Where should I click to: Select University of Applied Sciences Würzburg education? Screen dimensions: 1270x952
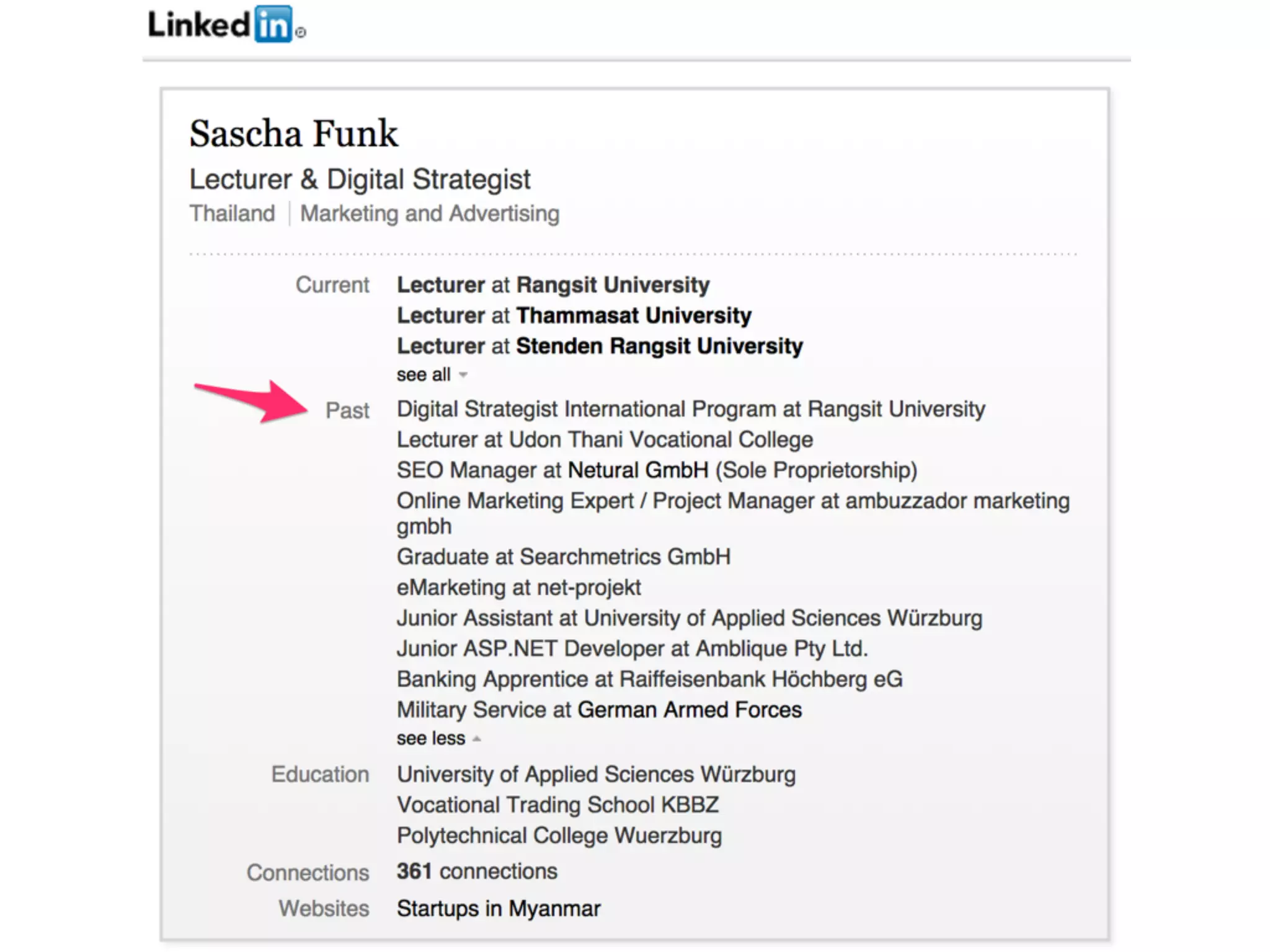tap(596, 775)
